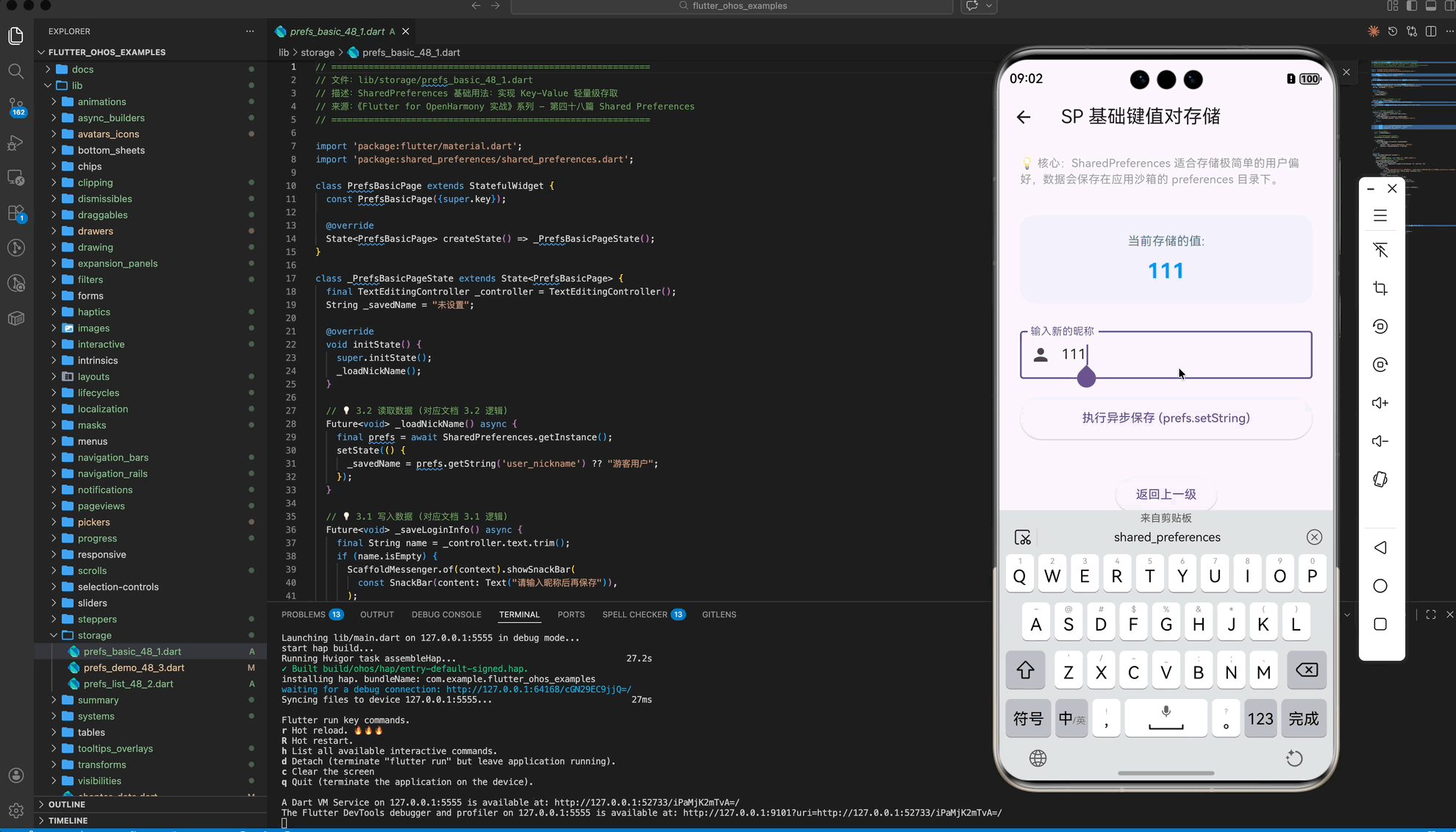This screenshot has width=1456, height=832.
Task: Switch keyboard language with 中/英 key
Action: [x=1071, y=718]
